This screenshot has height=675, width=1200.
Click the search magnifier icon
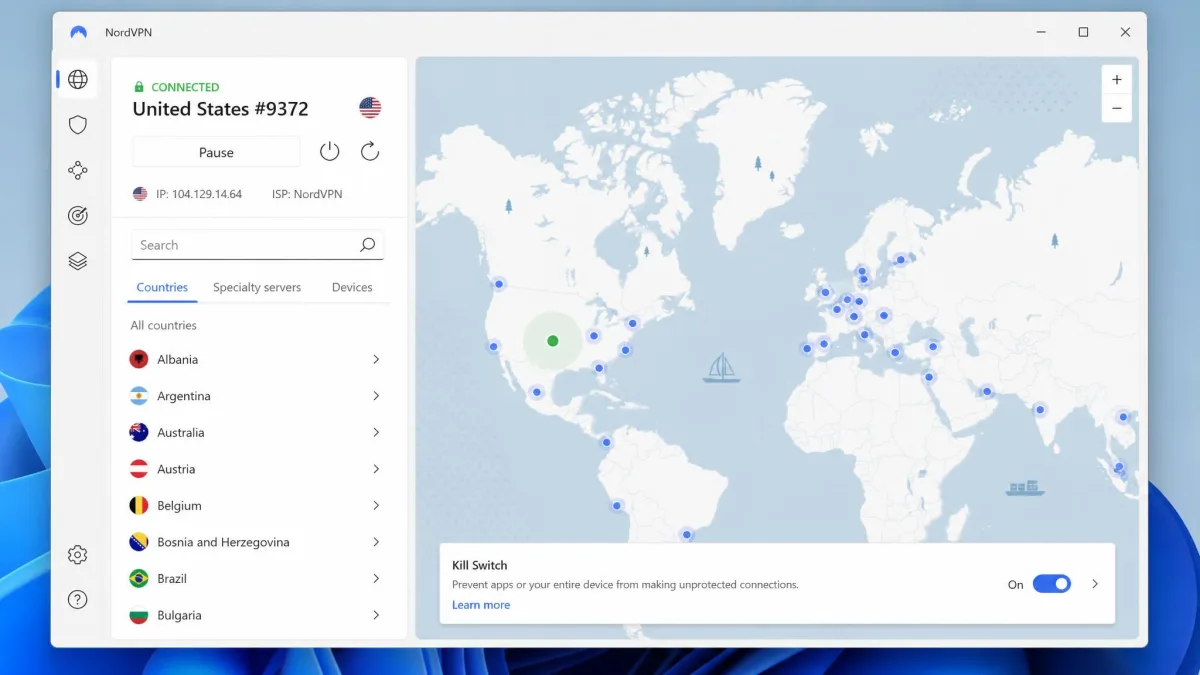(367, 245)
